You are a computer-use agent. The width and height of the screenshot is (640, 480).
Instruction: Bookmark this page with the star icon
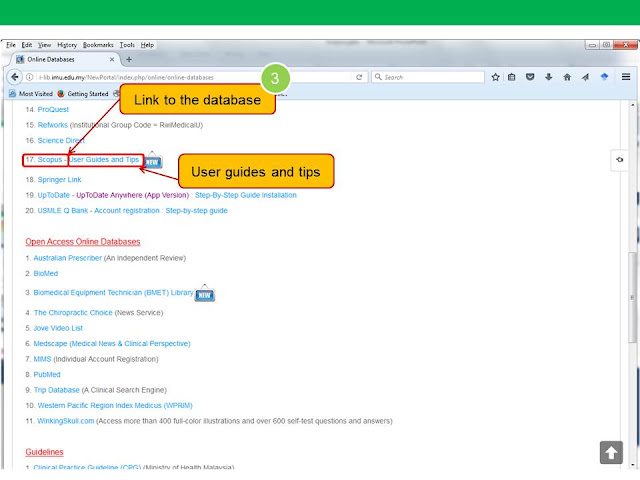coord(496,77)
